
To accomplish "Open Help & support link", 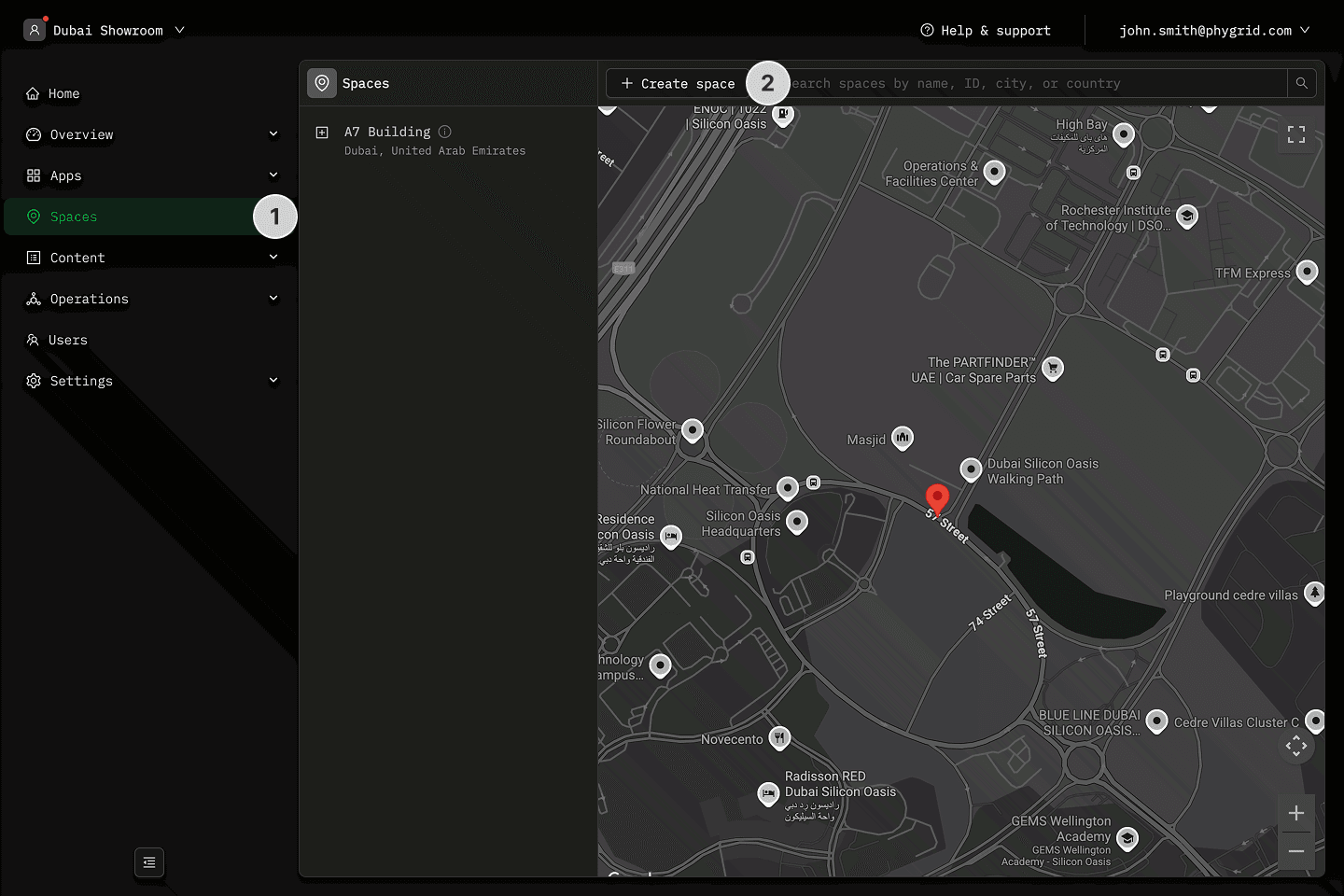I will pyautogui.click(x=986, y=31).
